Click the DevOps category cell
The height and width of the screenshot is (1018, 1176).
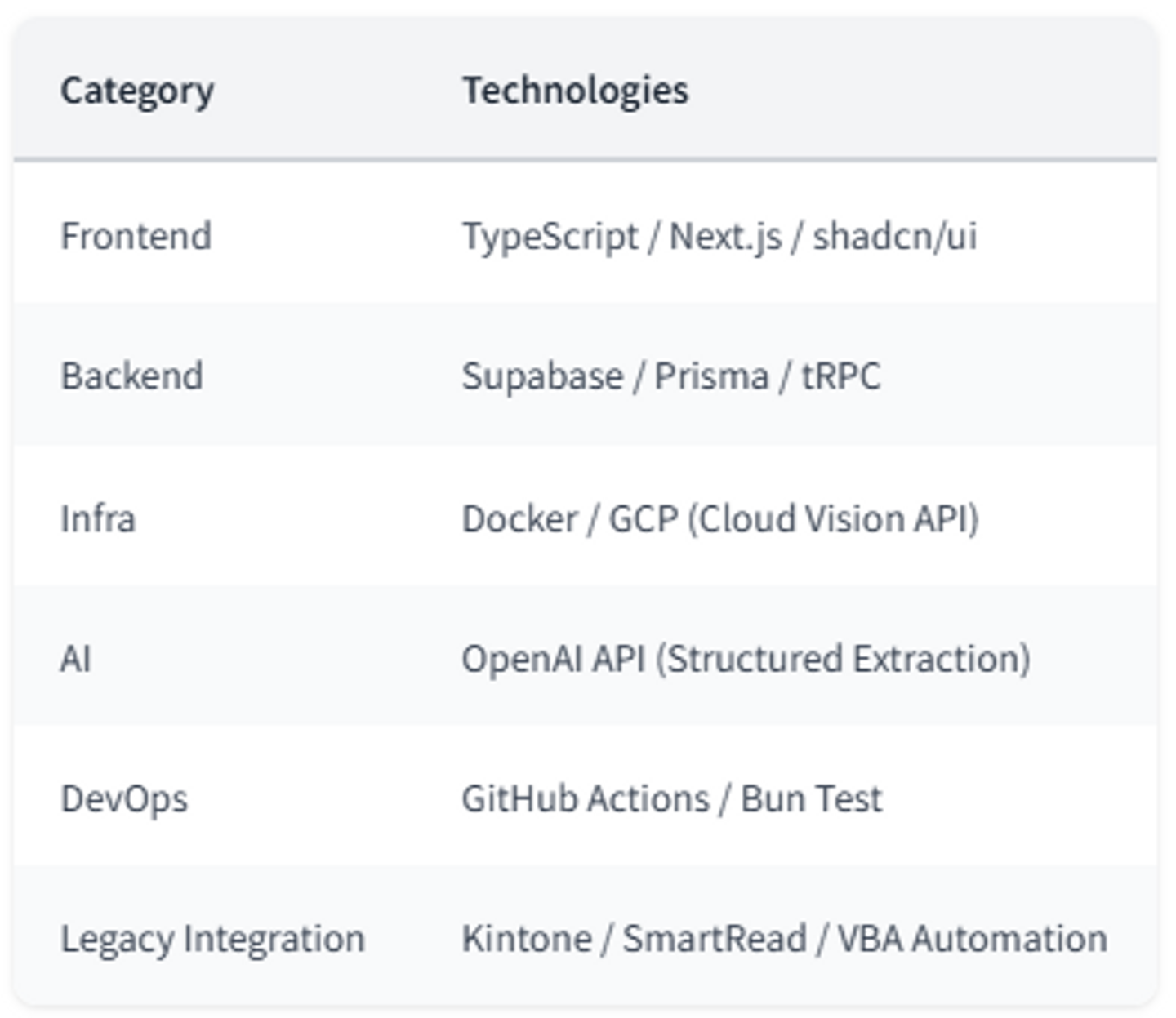tap(124, 799)
